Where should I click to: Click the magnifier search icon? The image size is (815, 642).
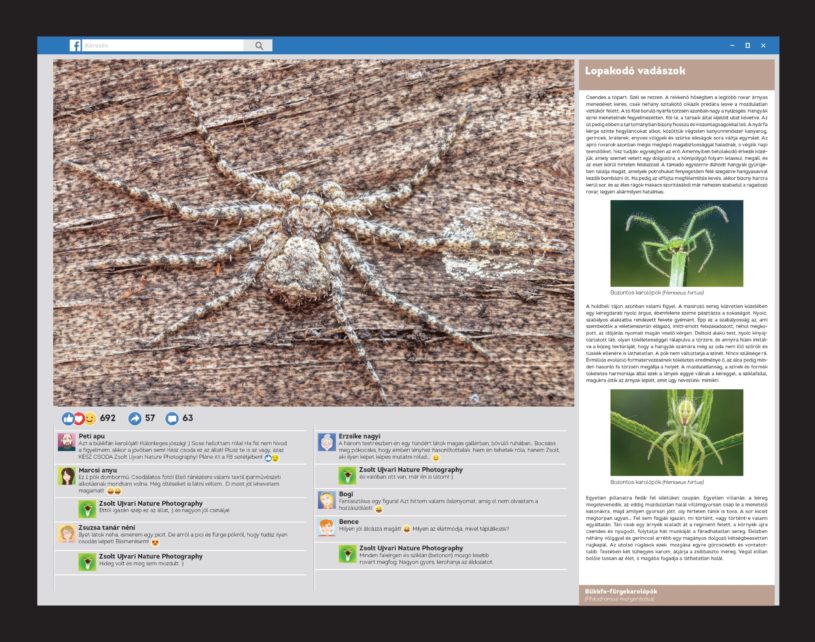[x=259, y=45]
